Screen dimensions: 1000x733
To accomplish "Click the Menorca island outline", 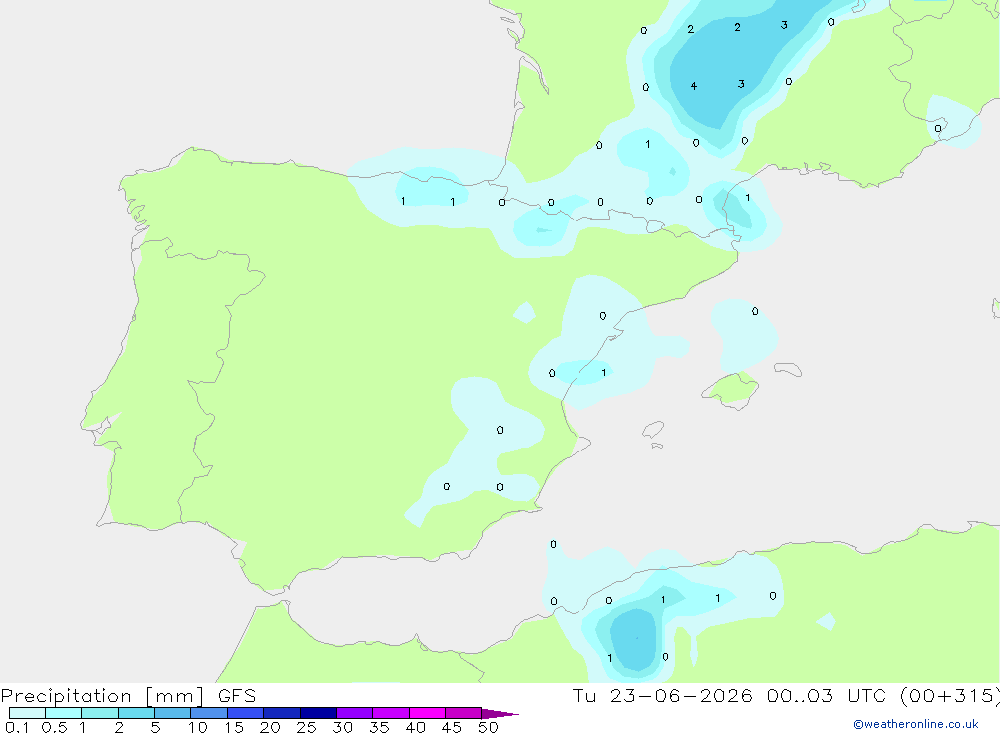I will pyautogui.click(x=788, y=369).
